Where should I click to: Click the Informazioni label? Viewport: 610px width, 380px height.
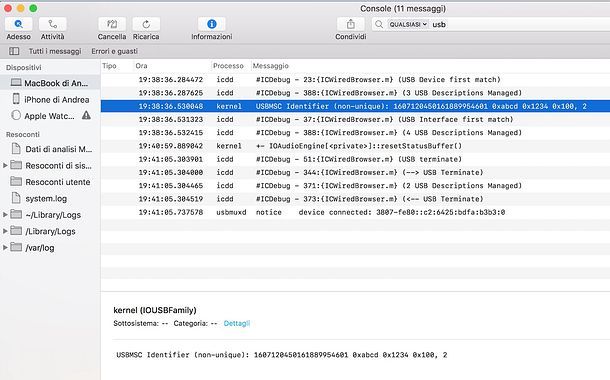point(212,37)
